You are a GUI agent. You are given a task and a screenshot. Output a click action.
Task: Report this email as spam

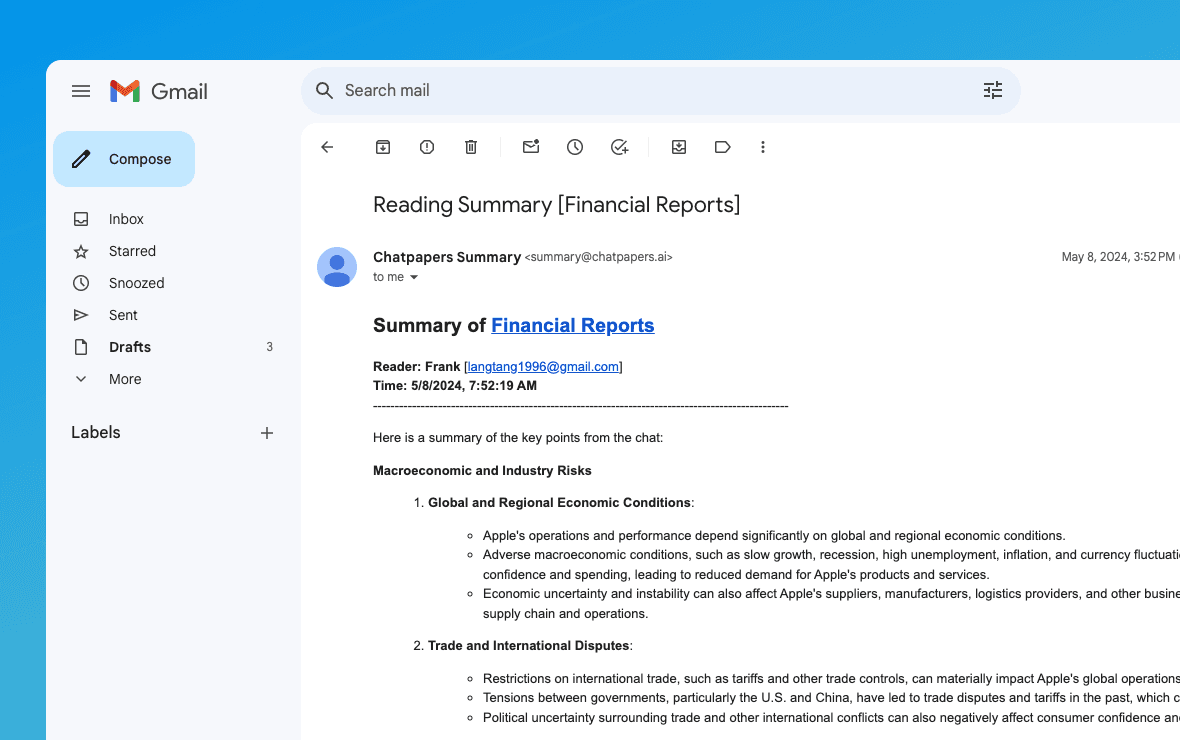coord(427,147)
